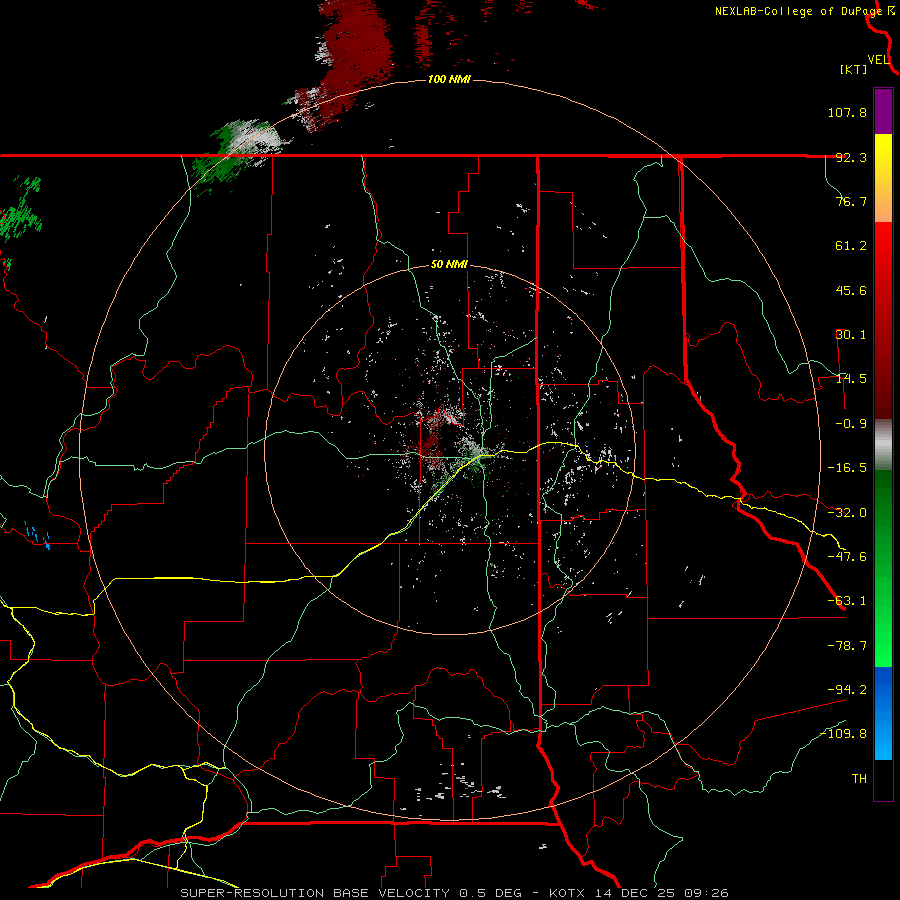Select the 107.8 value on velocity scale
The height and width of the screenshot is (900, 900).
coord(847,112)
